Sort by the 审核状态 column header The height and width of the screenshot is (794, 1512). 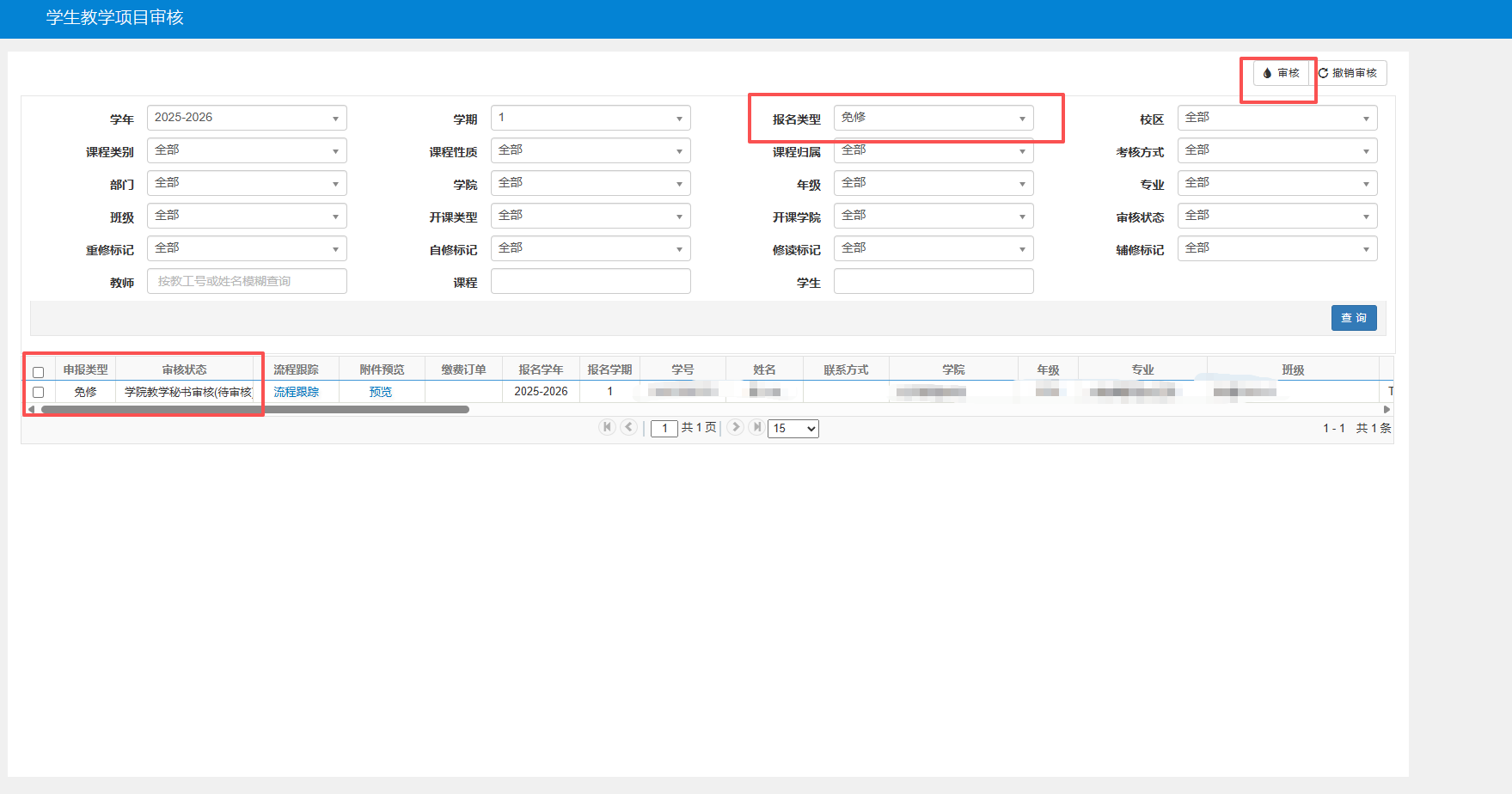point(185,370)
